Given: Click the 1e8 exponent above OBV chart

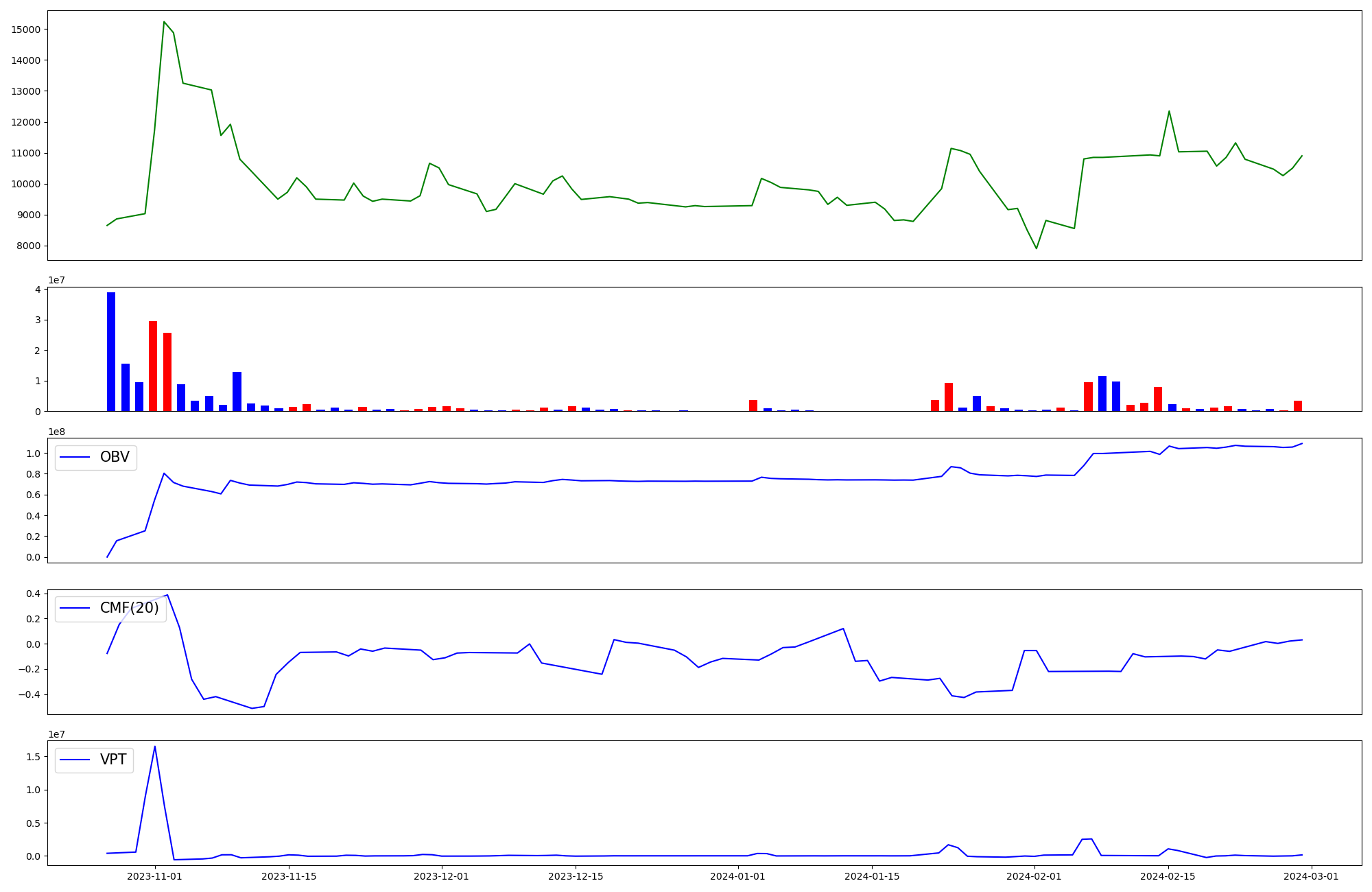Looking at the screenshot, I should tap(56, 432).
